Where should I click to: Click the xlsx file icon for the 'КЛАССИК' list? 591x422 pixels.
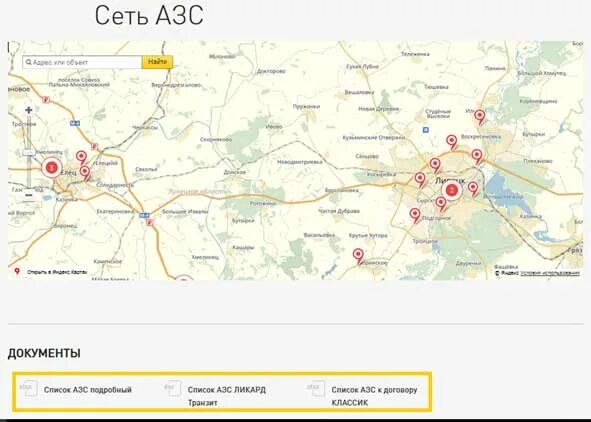coord(316,388)
